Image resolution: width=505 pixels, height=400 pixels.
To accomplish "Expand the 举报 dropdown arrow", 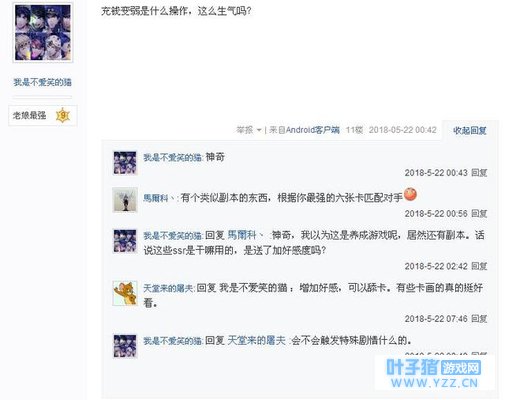I will [259, 130].
